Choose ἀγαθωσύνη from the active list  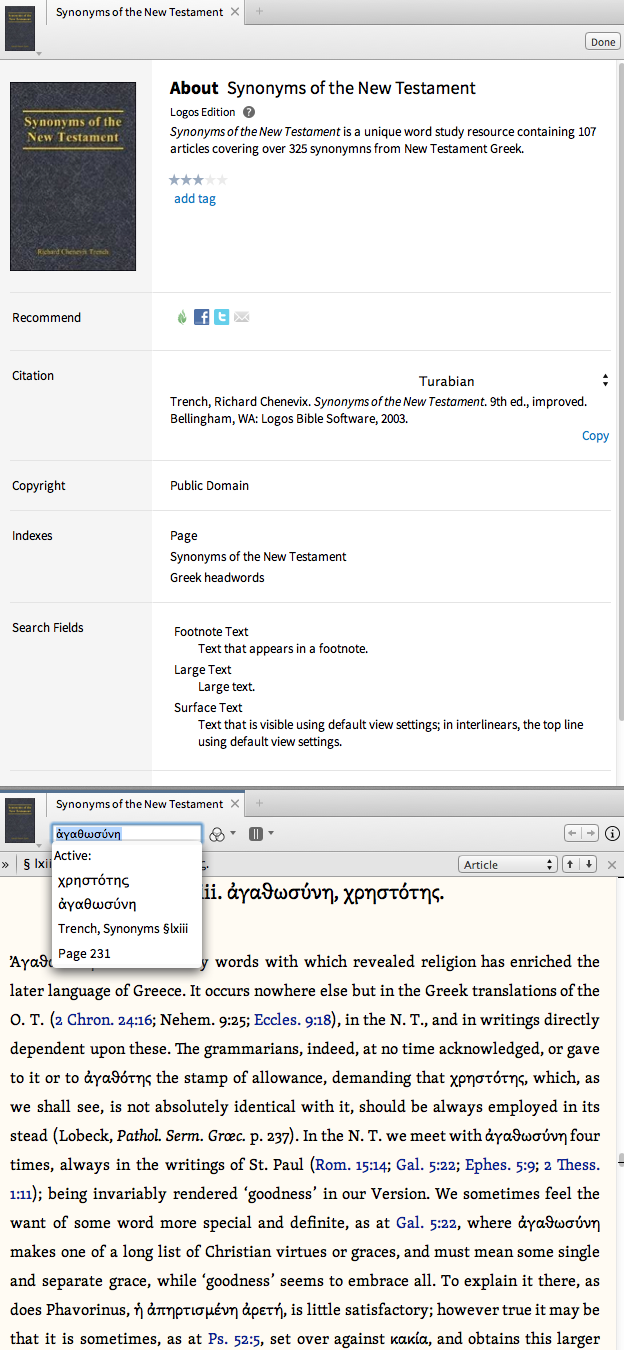(97, 904)
